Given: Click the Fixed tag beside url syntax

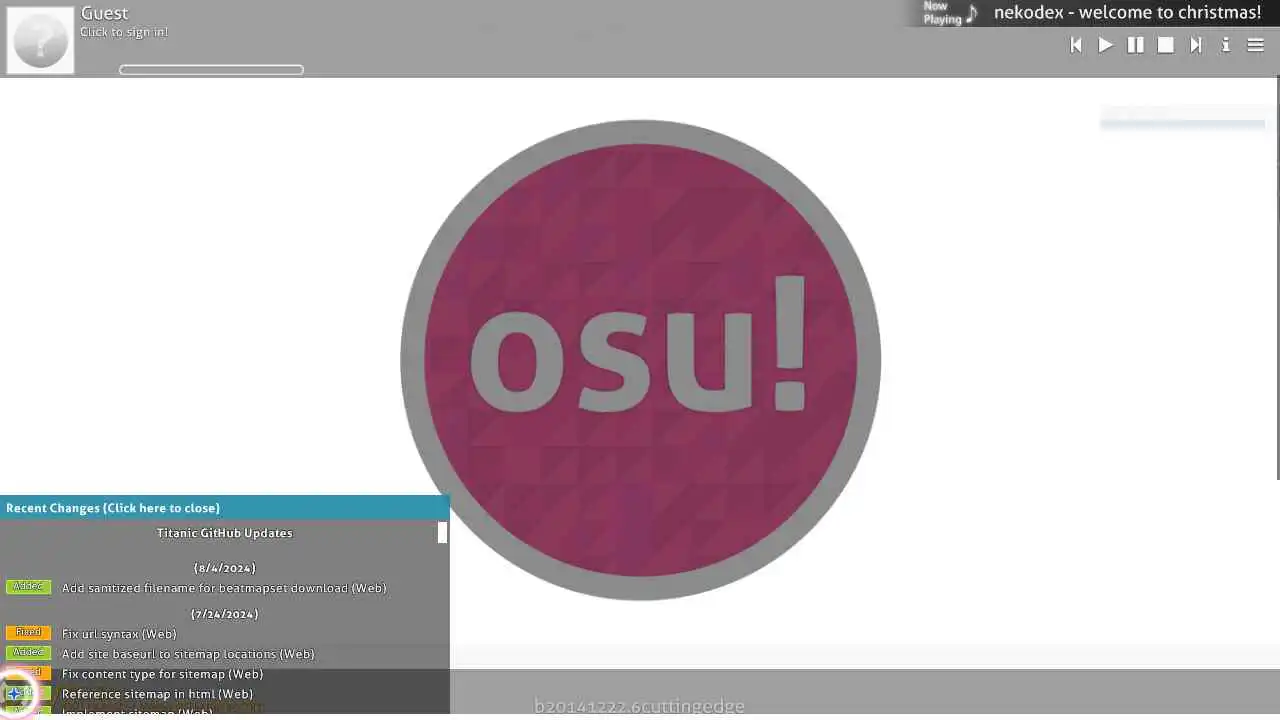Looking at the screenshot, I should pos(28,633).
